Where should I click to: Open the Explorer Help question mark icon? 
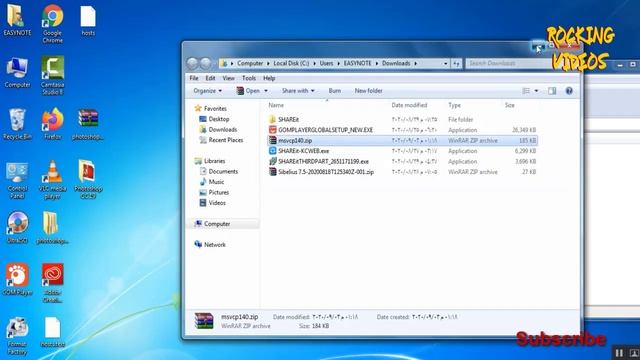(x=569, y=91)
